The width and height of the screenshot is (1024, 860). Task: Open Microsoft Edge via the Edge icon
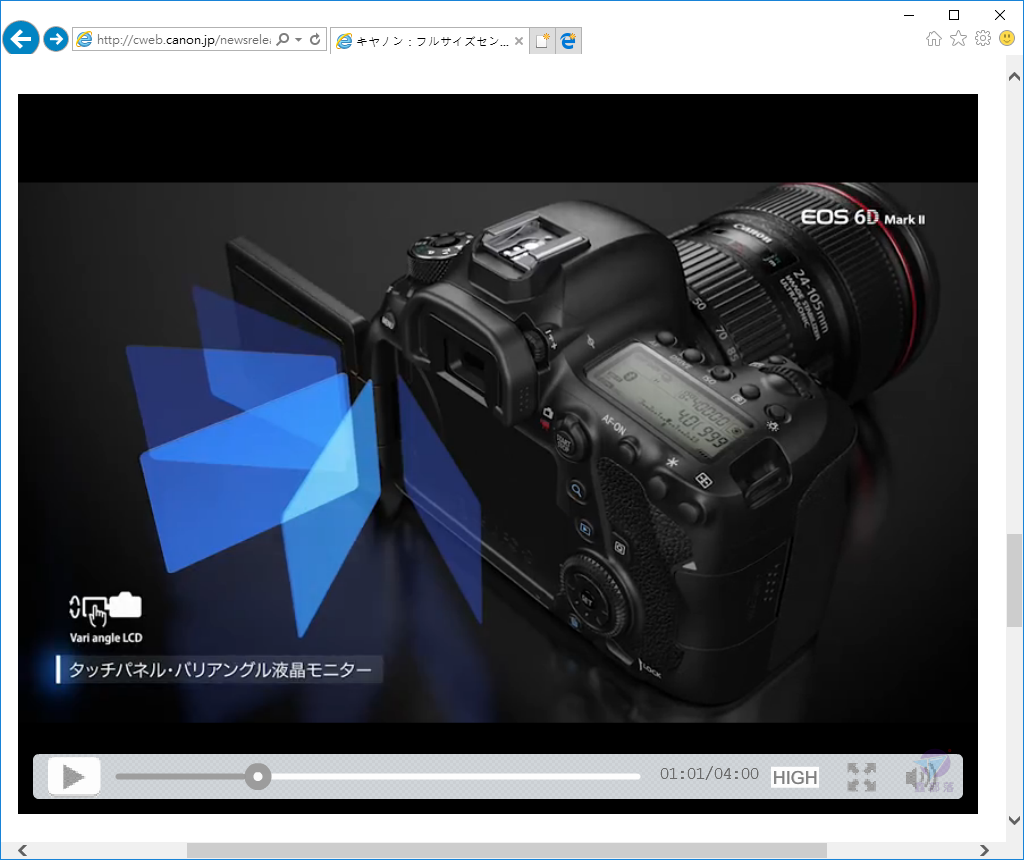click(568, 41)
